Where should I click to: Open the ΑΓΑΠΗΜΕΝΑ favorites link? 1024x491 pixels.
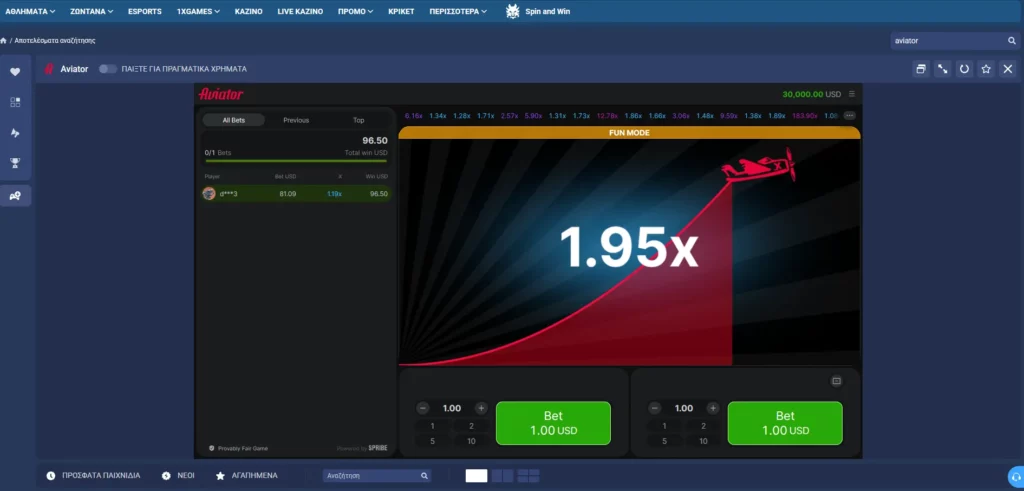click(255, 475)
